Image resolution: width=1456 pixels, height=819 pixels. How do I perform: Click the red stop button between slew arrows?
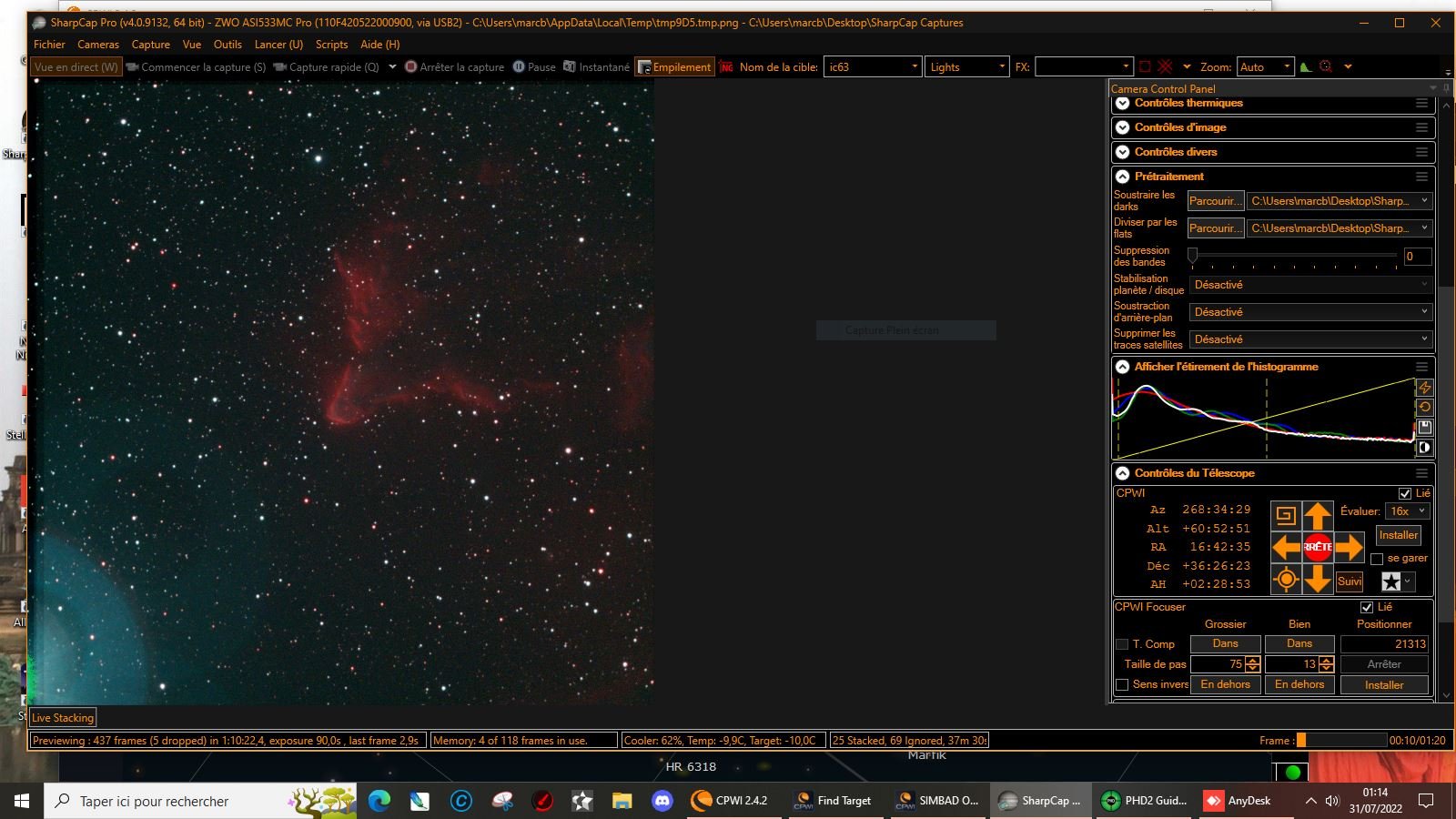coord(1318,547)
